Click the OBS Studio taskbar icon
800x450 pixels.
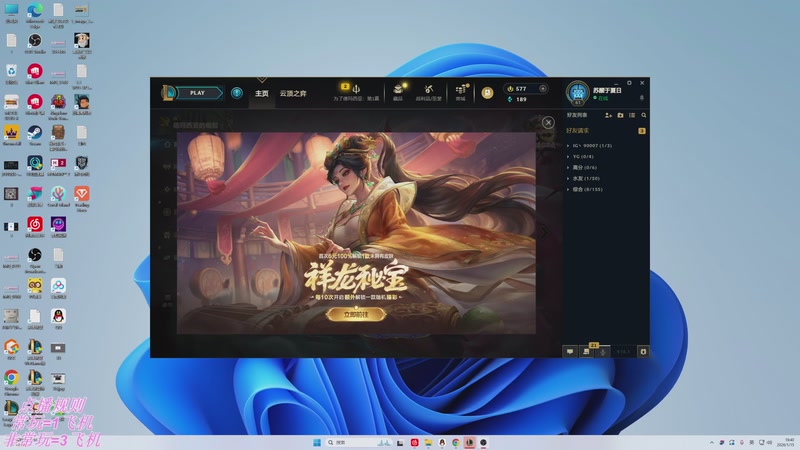tap(483, 442)
